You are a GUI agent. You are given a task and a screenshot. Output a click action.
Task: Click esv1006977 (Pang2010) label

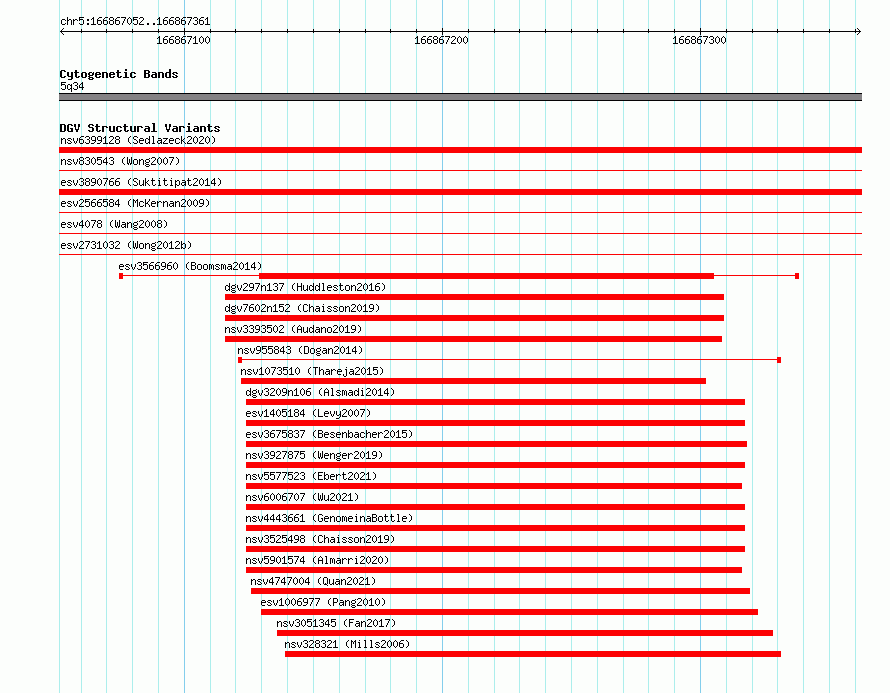[x=323, y=602]
